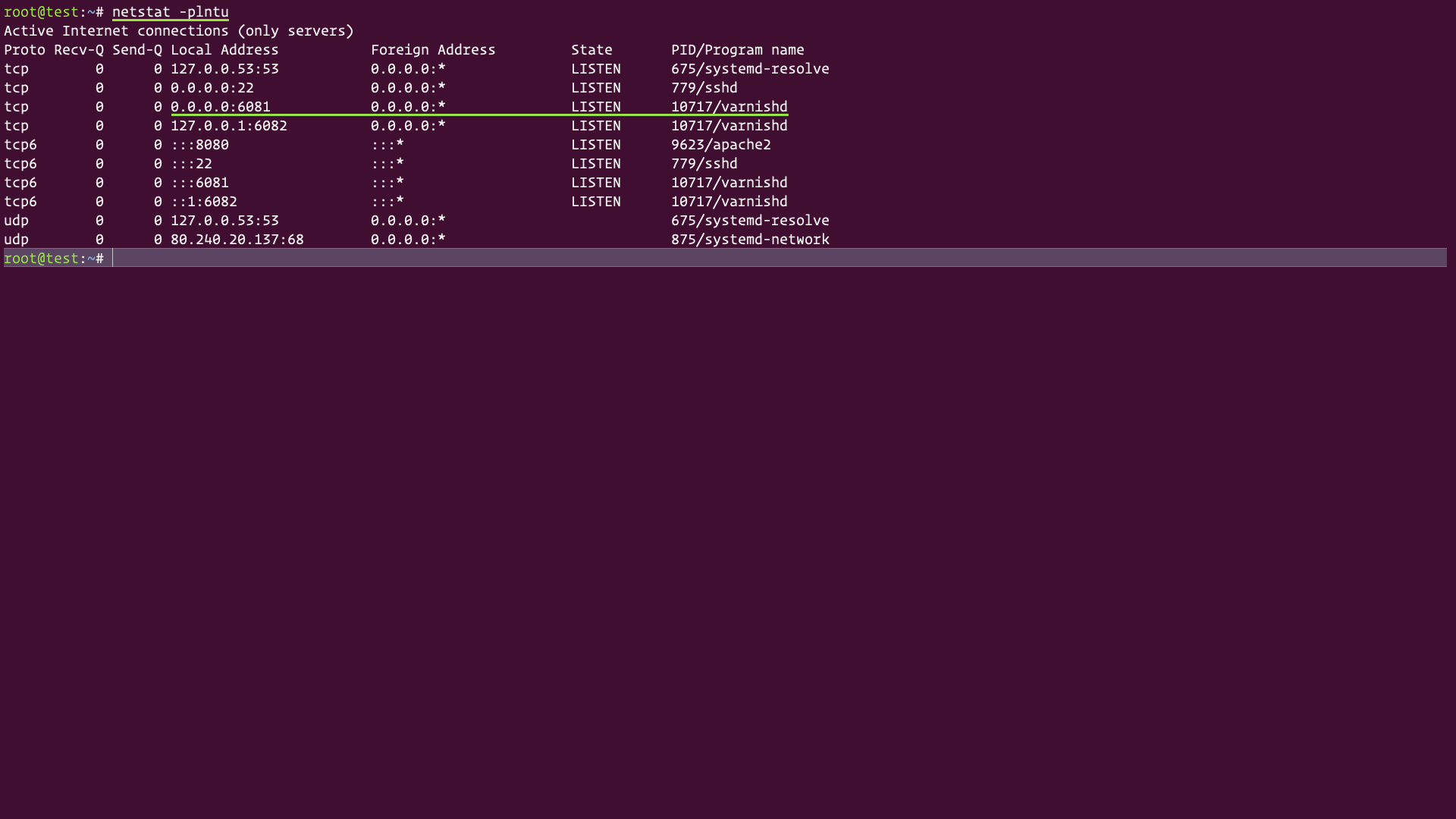Click 675/systemd-resolve in the tcp row

pos(750,69)
